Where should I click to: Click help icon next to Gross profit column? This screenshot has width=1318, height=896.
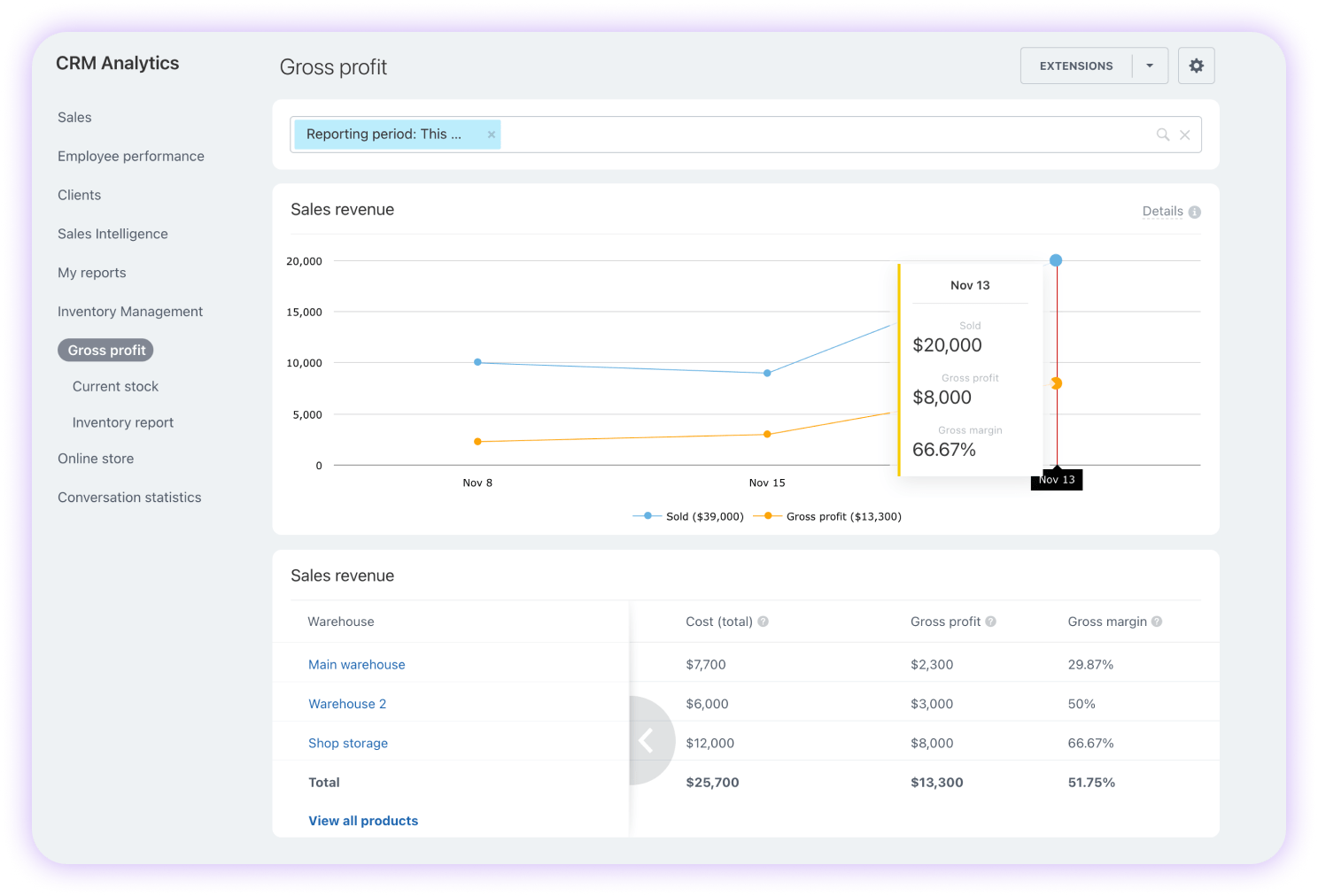(x=990, y=622)
